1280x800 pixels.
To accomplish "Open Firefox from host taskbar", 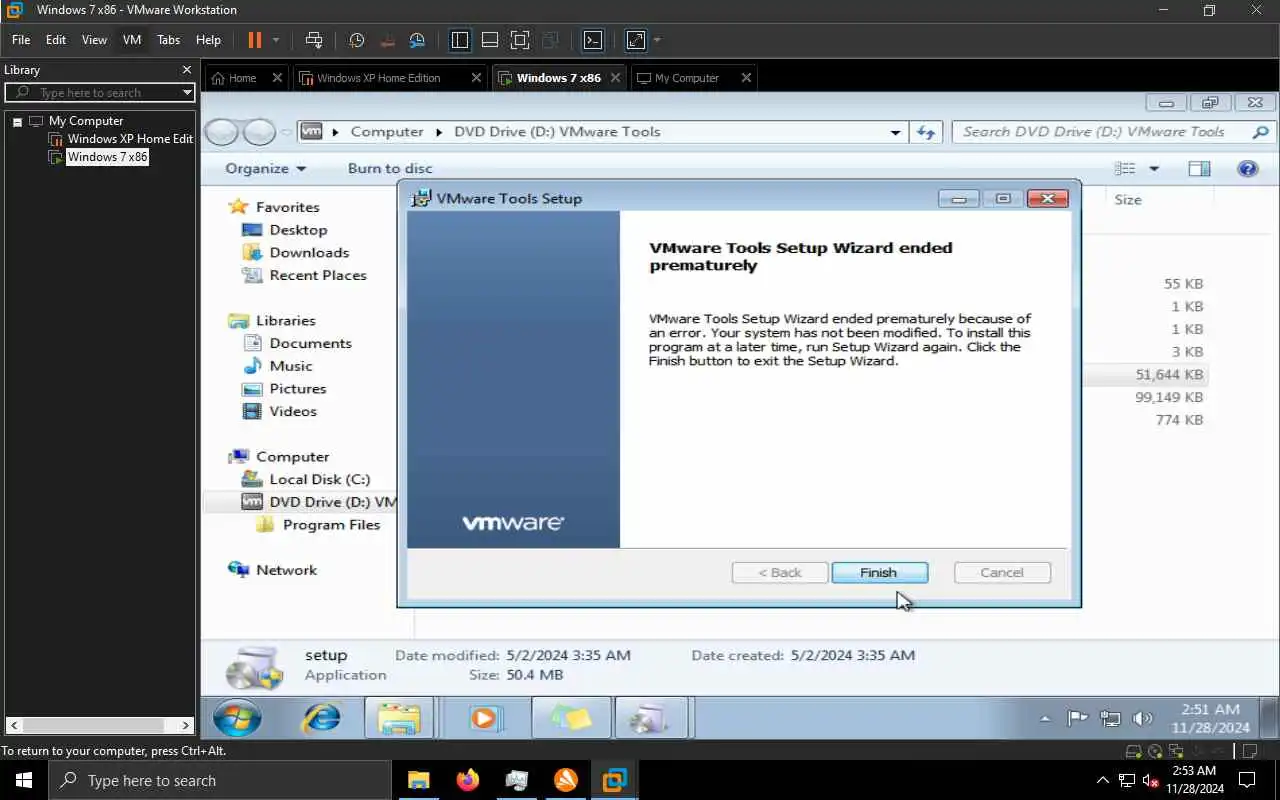I will [x=467, y=780].
